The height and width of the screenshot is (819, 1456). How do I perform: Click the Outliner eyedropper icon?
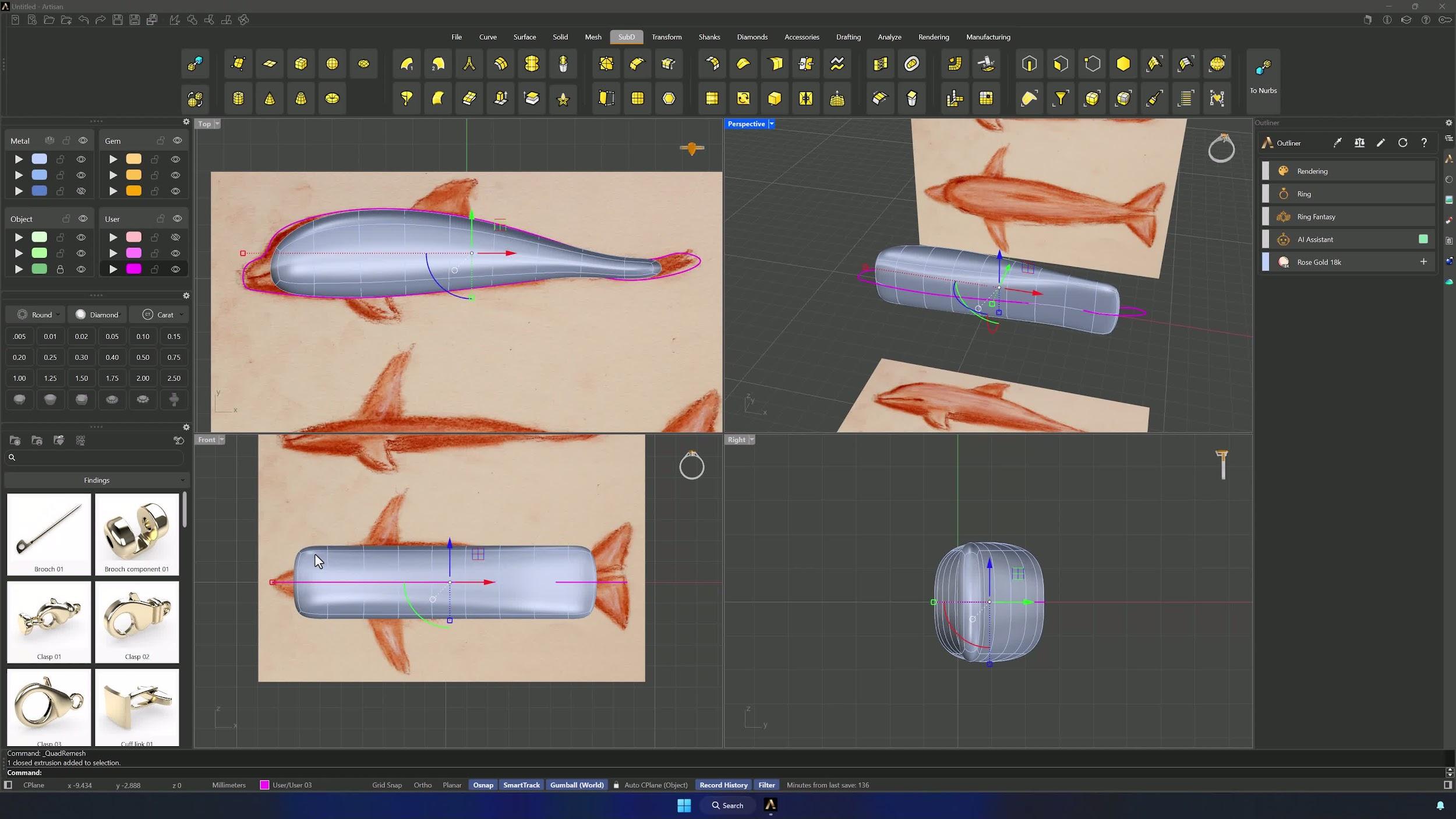1338,143
